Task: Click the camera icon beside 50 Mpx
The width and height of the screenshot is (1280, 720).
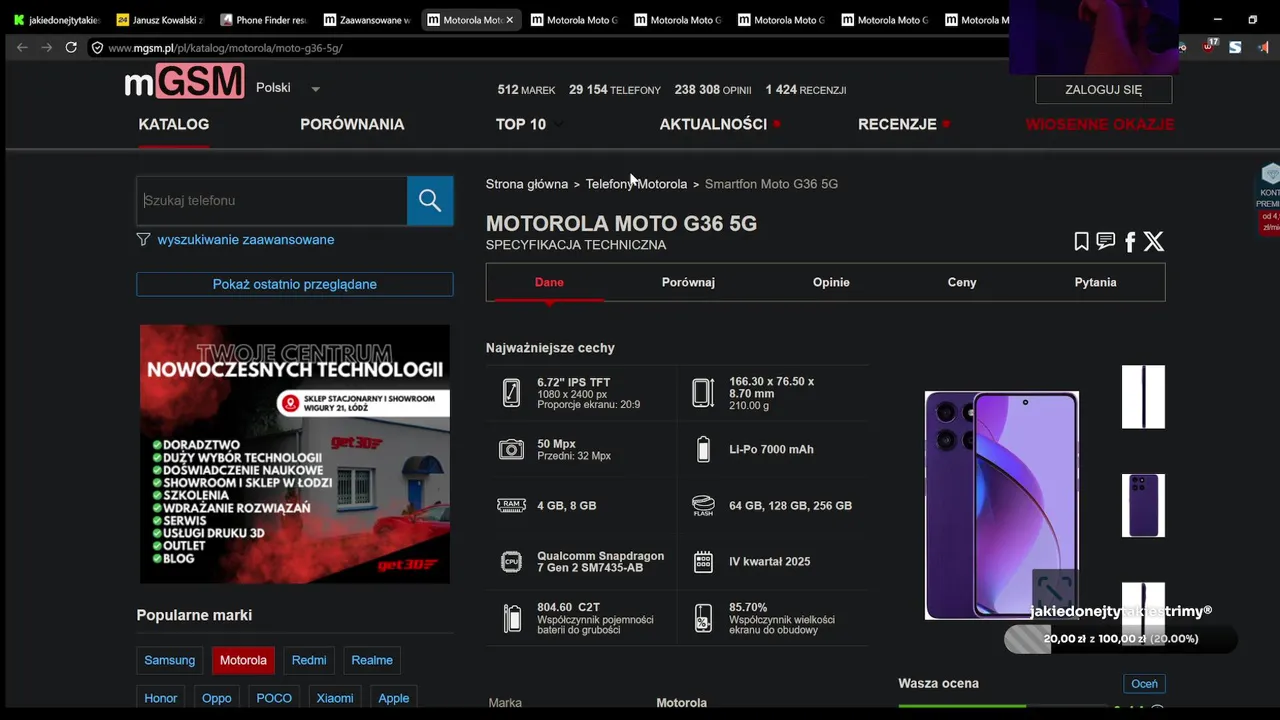Action: click(511, 449)
